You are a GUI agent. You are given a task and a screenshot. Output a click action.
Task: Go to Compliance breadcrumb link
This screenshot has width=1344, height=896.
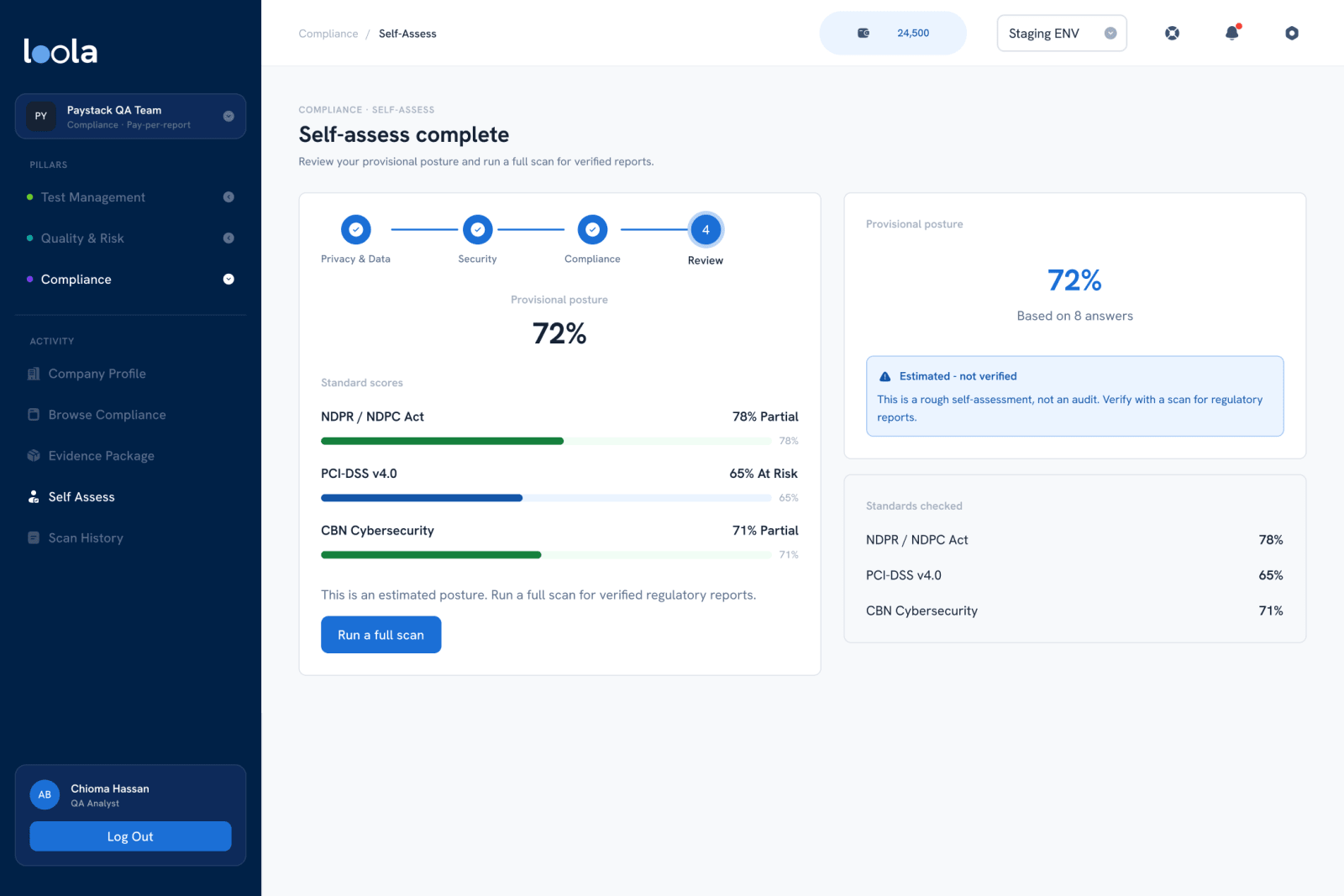(328, 34)
